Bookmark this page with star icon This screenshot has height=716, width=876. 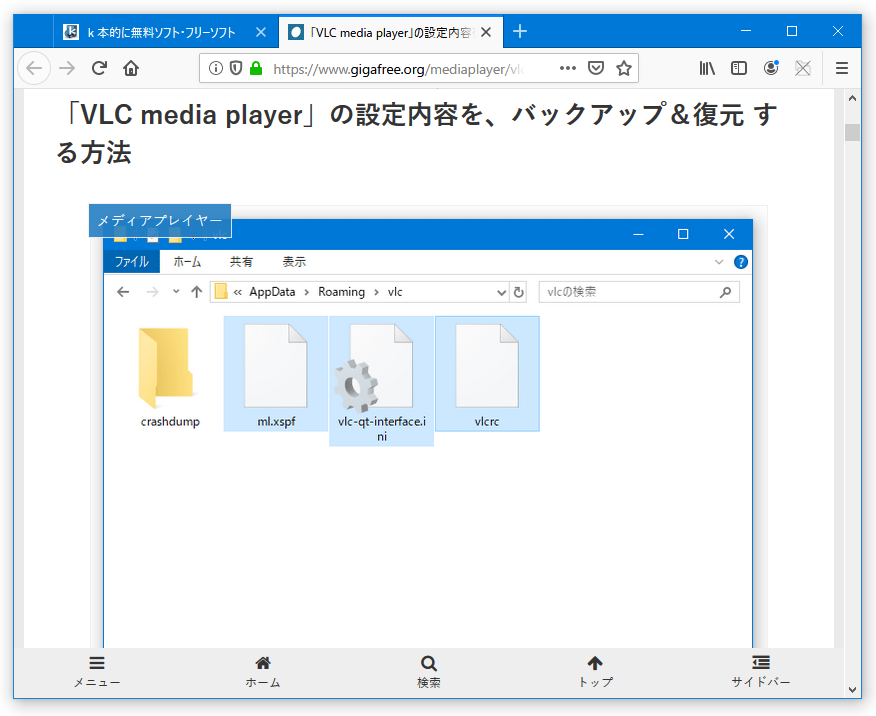623,68
